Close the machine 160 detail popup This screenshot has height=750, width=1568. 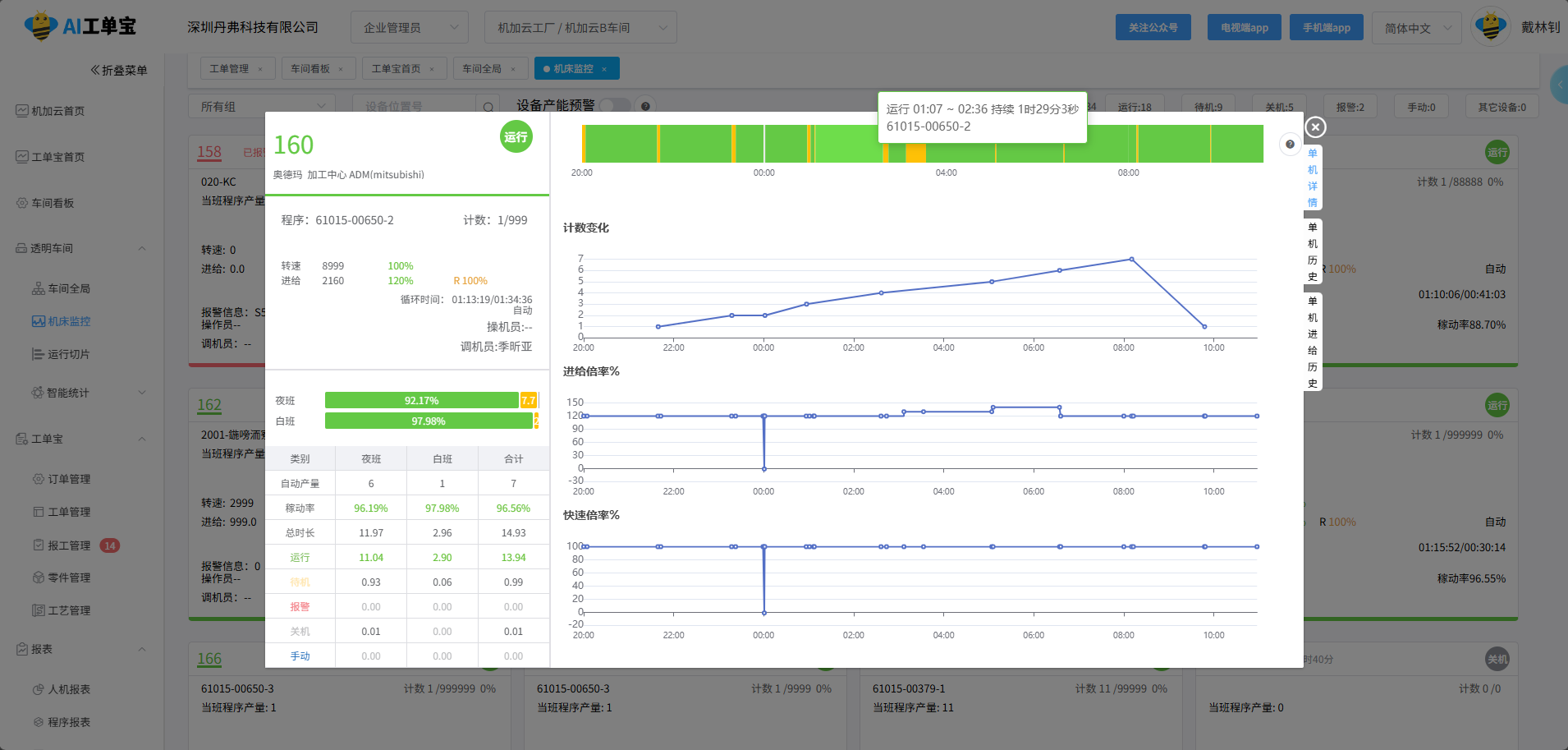pyautogui.click(x=1315, y=127)
